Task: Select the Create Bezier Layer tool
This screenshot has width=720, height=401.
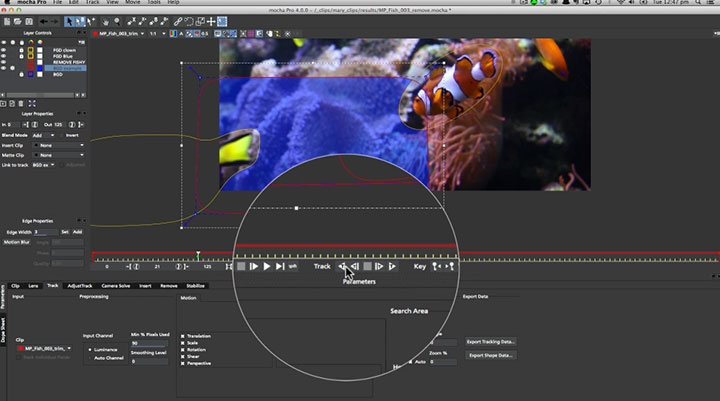Action: pos(154,22)
